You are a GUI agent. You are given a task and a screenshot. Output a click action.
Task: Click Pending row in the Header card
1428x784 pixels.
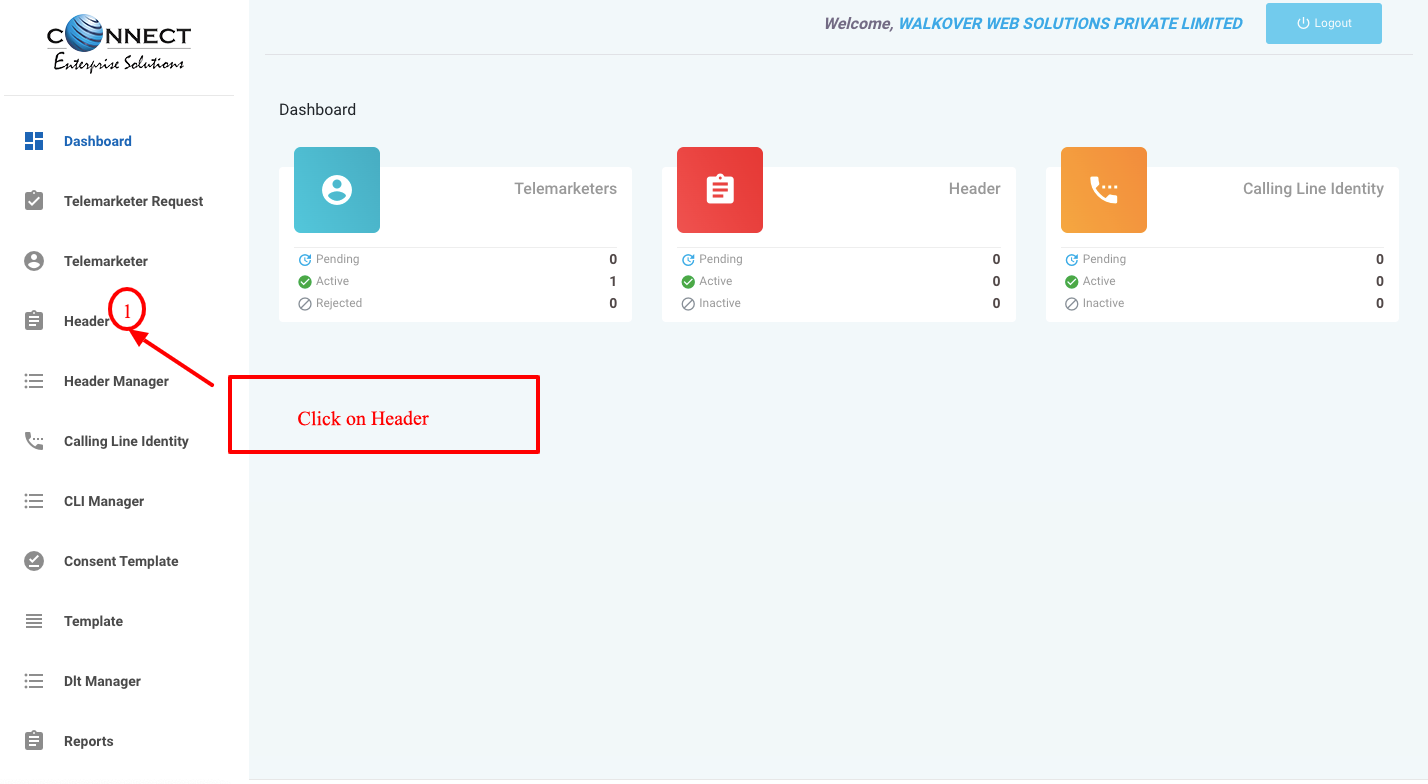pos(720,259)
